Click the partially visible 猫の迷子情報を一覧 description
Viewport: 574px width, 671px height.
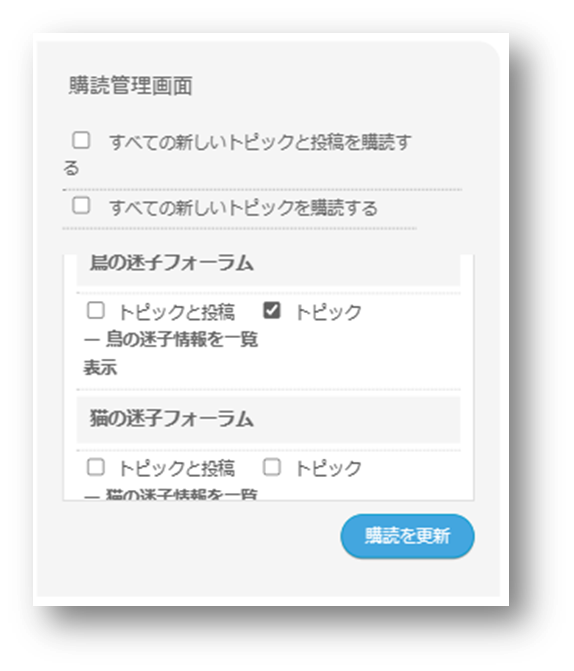(171, 493)
